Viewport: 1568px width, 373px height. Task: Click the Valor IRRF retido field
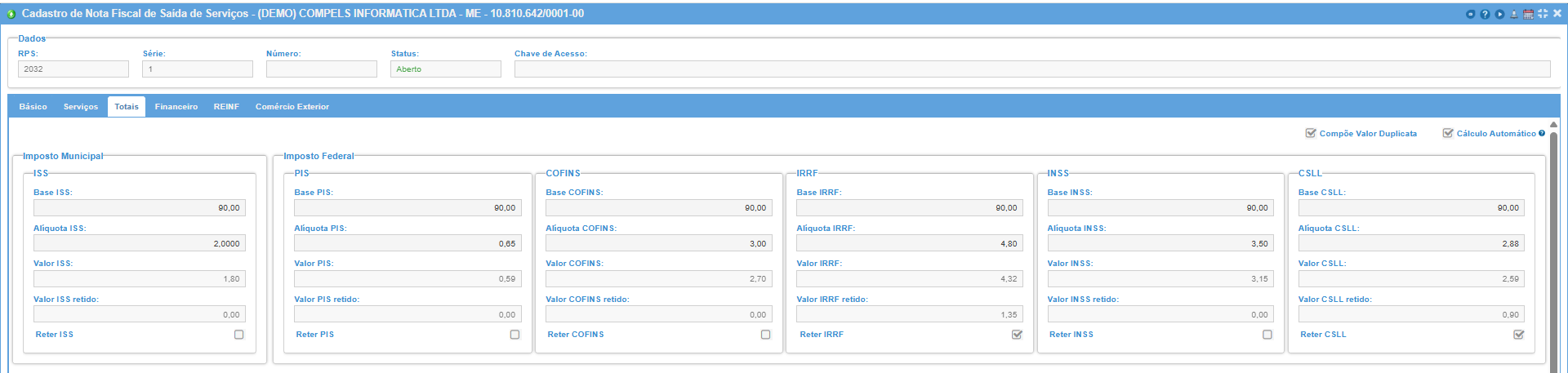coord(910,314)
